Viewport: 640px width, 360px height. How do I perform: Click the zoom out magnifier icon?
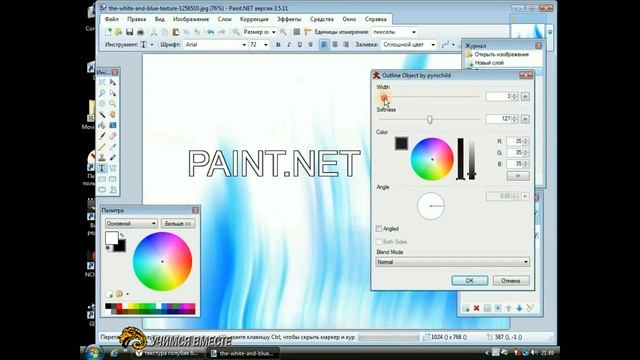236,32
